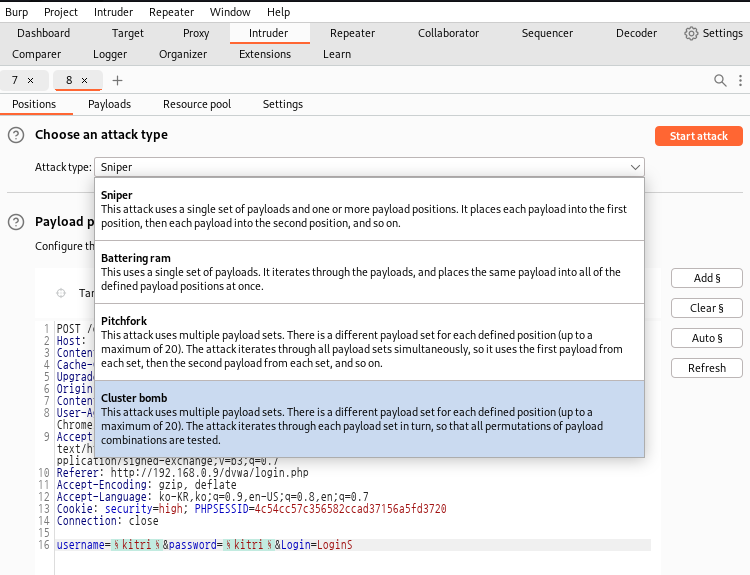The width and height of the screenshot is (750, 575).
Task: Open the Intruder Settings sub-tab
Action: (283, 104)
